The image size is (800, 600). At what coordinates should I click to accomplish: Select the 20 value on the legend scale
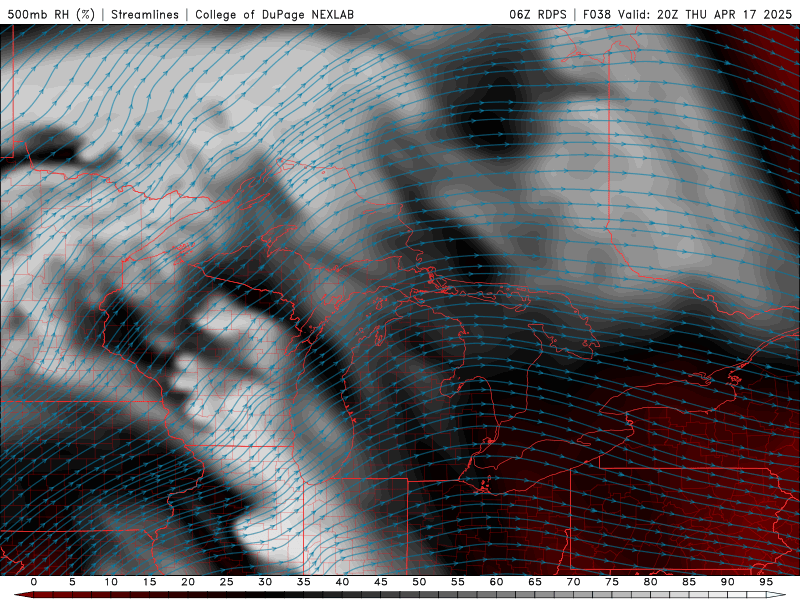(x=188, y=582)
